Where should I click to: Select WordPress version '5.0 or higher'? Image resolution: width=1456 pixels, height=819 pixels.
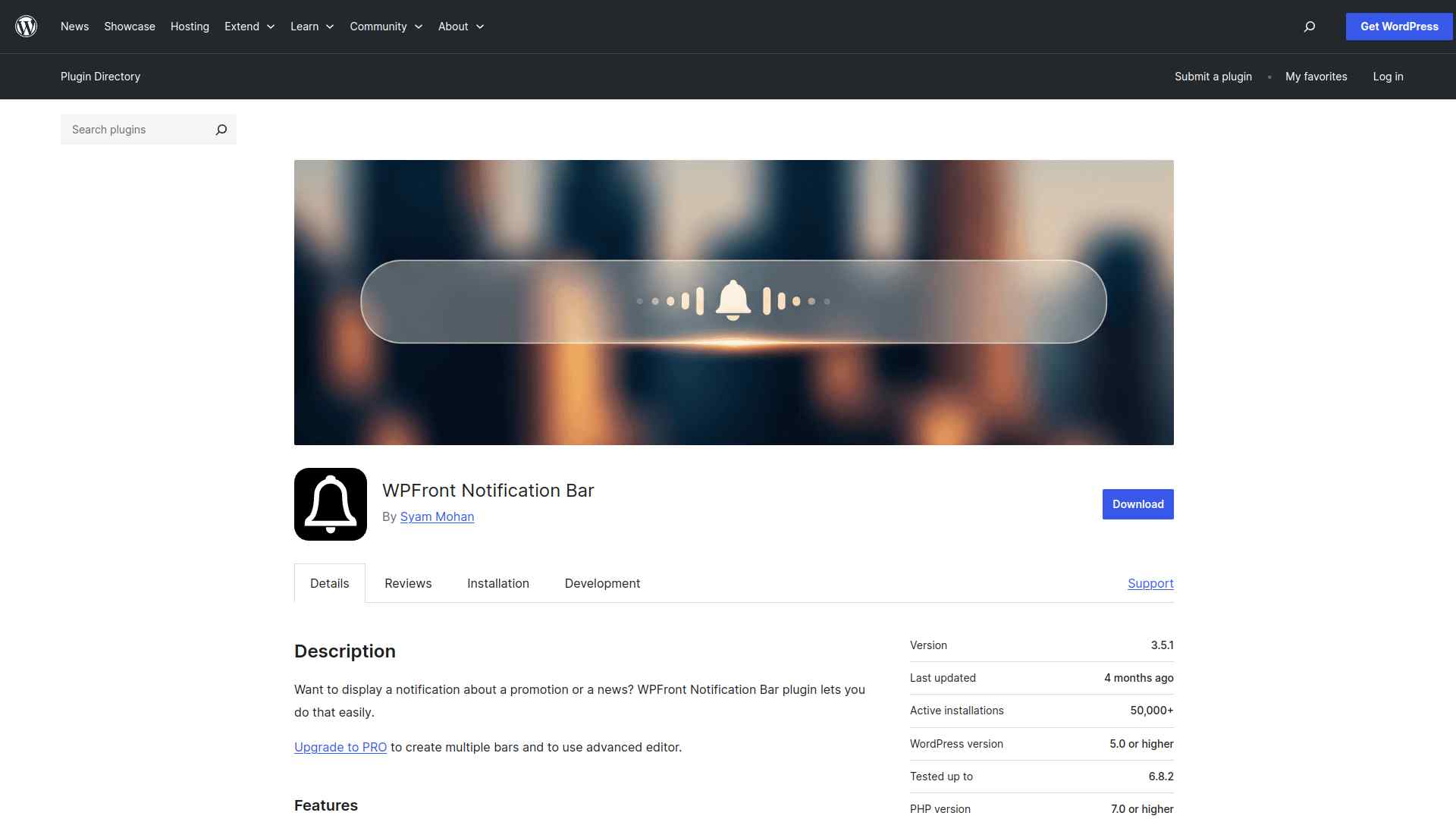pyautogui.click(x=1141, y=744)
